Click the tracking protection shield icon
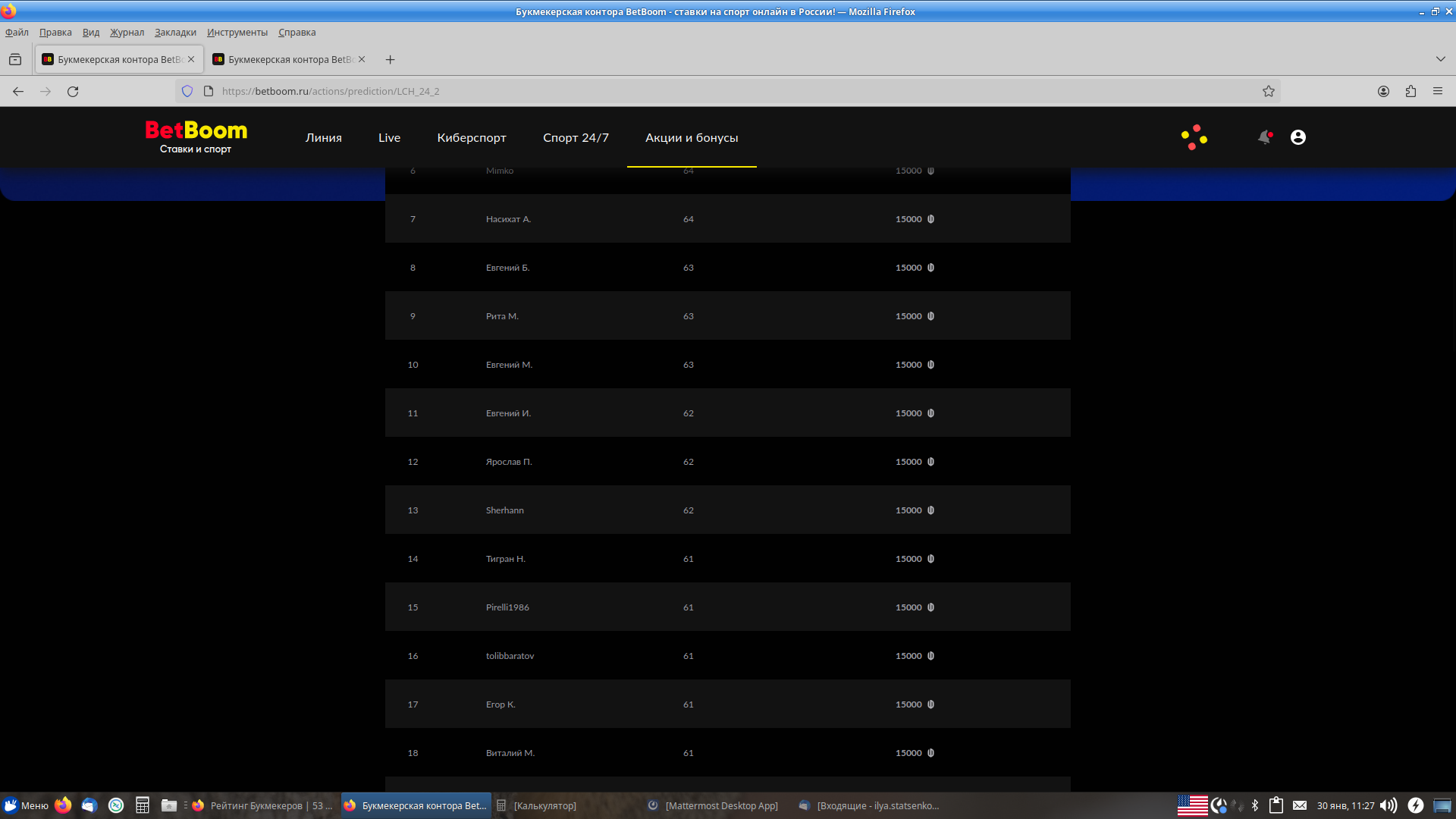 coord(187,91)
